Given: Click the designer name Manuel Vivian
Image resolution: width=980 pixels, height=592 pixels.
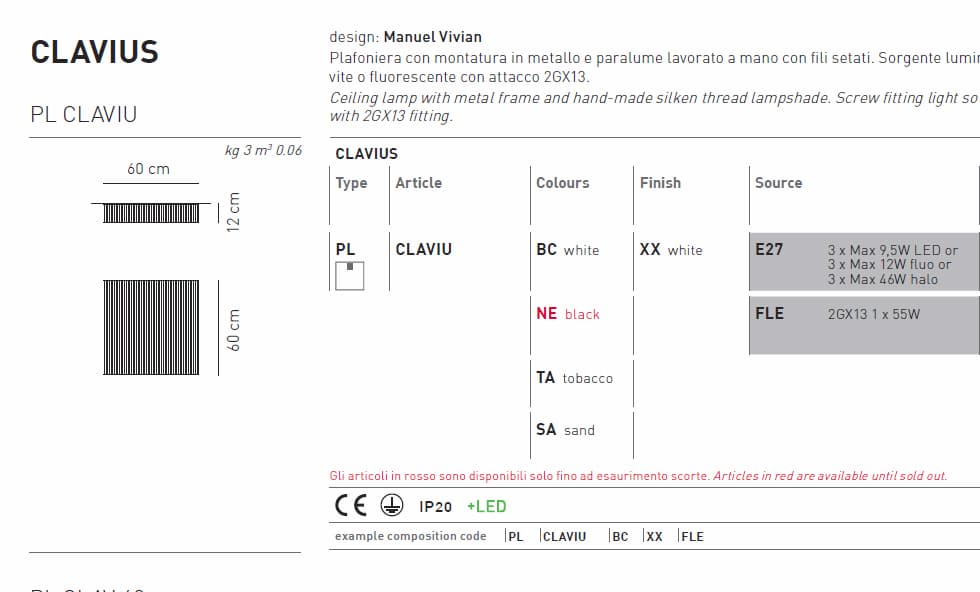Looking at the screenshot, I should [x=432, y=37].
